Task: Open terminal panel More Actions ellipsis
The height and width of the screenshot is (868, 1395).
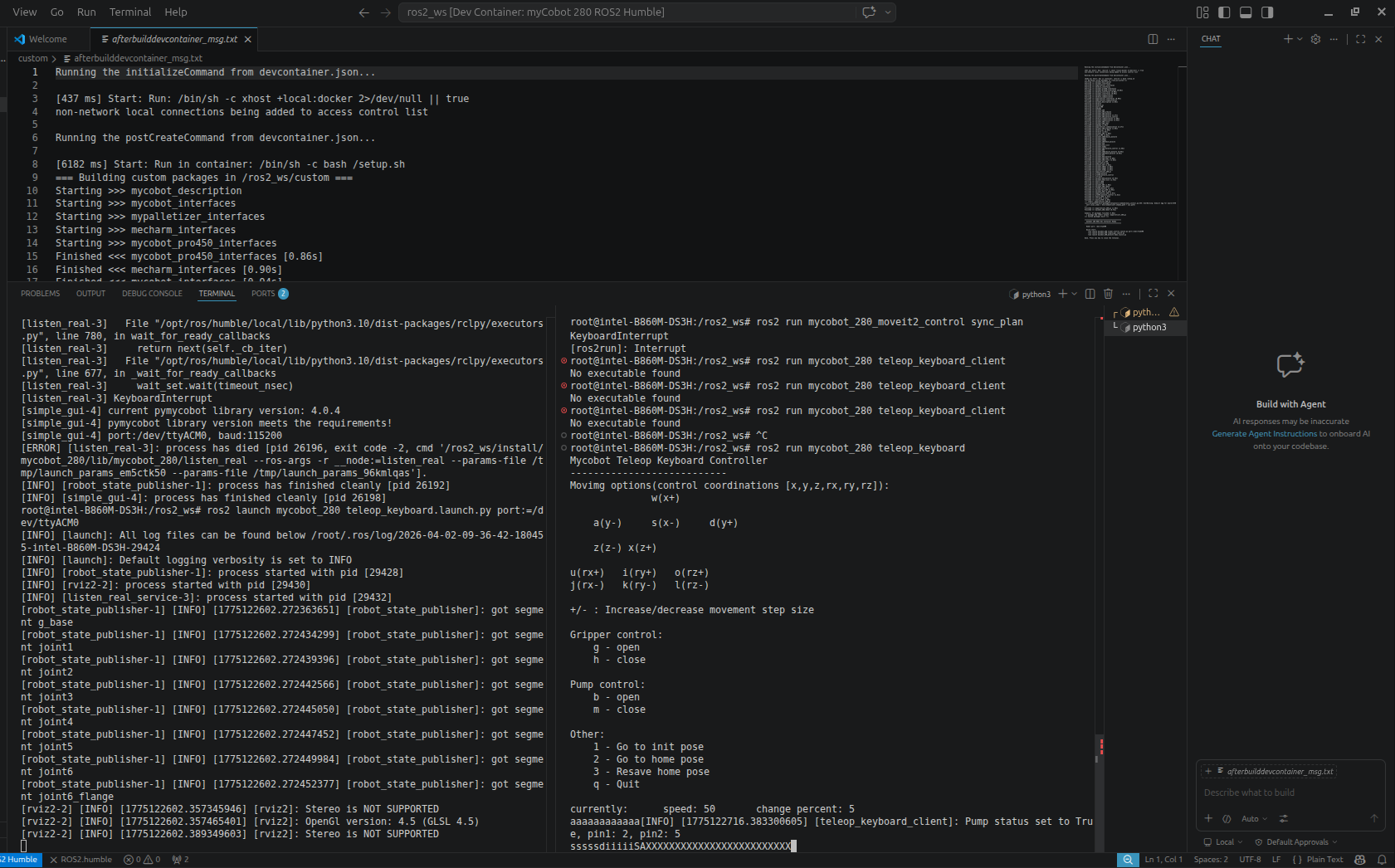Action: 1126,294
